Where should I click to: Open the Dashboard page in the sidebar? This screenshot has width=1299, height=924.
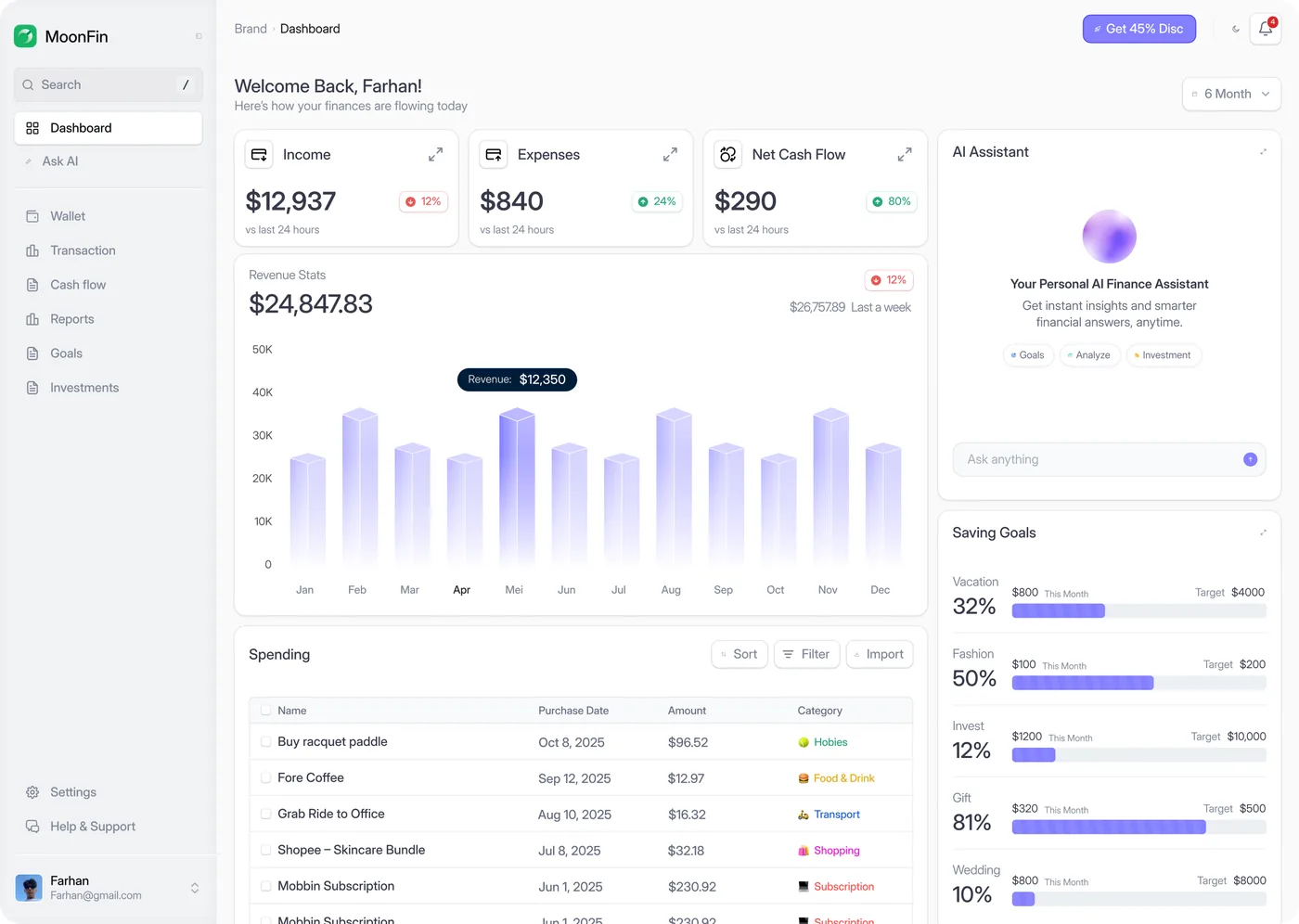click(x=109, y=128)
